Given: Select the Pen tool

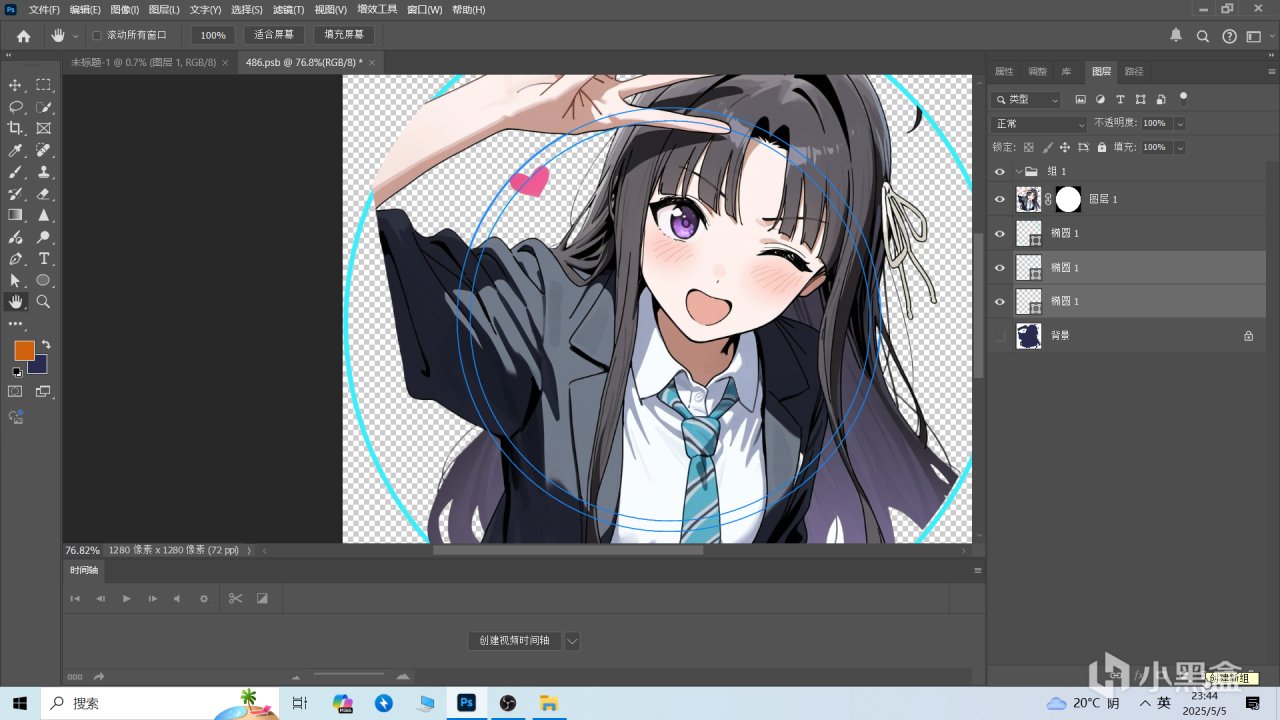Looking at the screenshot, I should click(x=15, y=259).
